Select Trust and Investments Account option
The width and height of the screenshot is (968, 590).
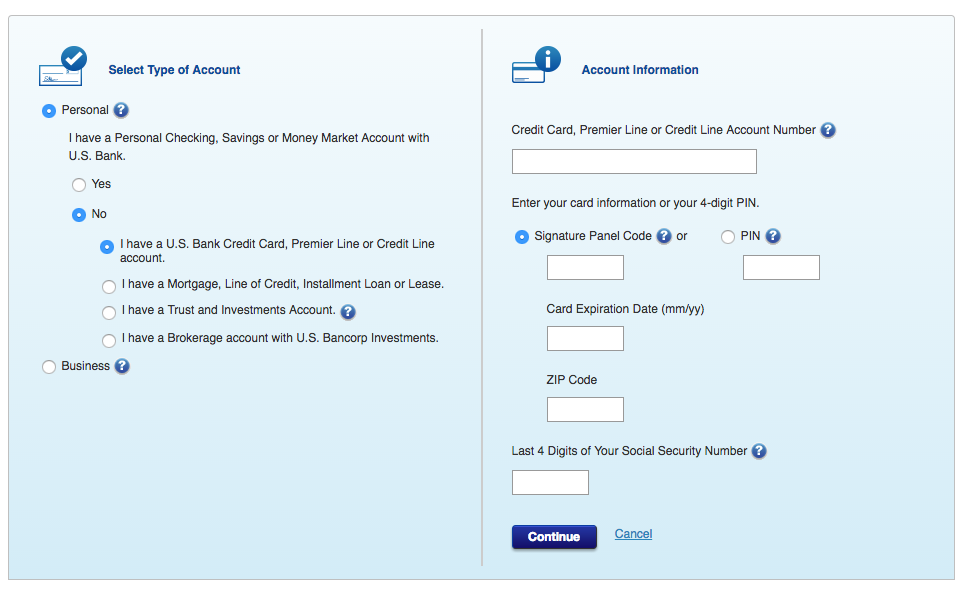109,313
